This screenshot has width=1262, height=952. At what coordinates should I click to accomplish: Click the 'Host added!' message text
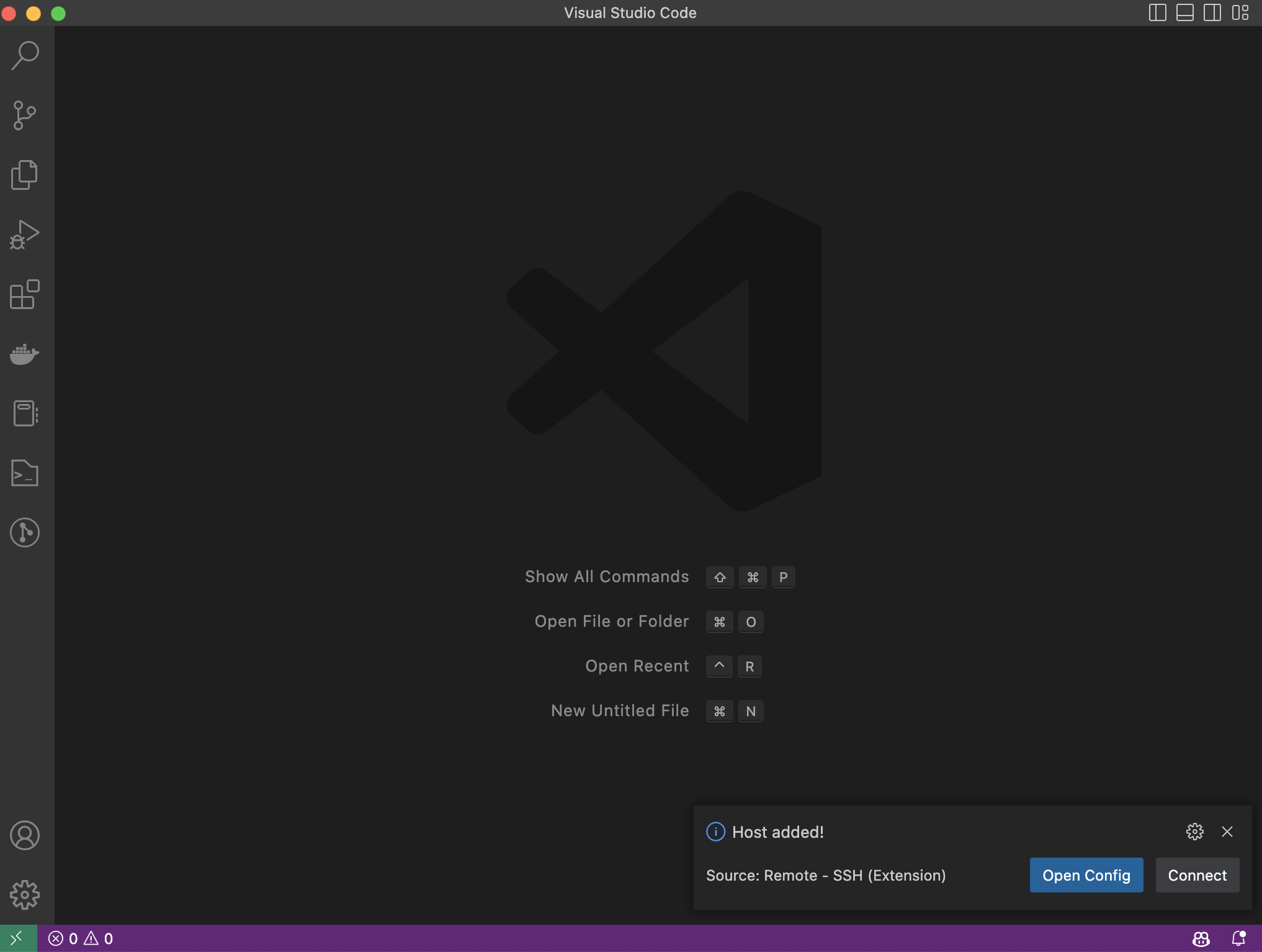(x=778, y=832)
